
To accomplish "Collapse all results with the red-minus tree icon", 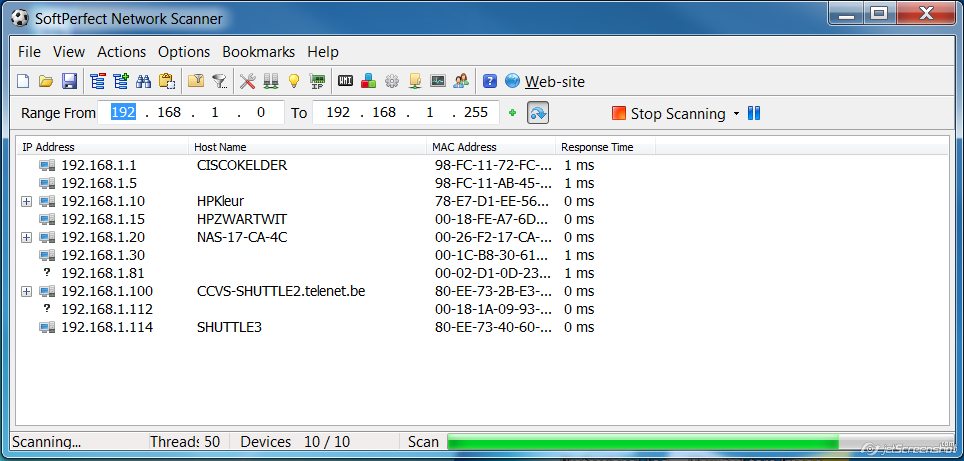I will pyautogui.click(x=98, y=81).
